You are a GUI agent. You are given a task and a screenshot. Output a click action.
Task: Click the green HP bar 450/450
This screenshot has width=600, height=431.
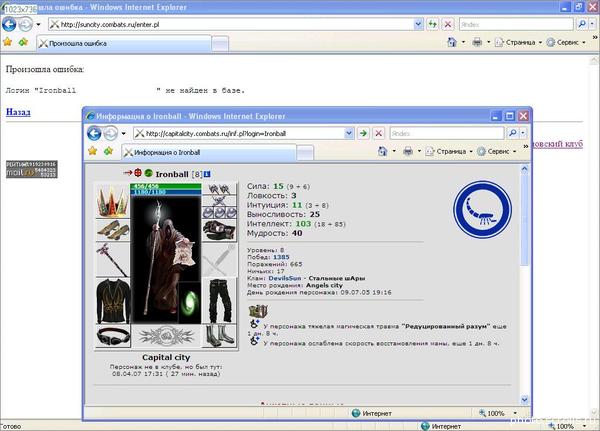[x=166, y=186]
